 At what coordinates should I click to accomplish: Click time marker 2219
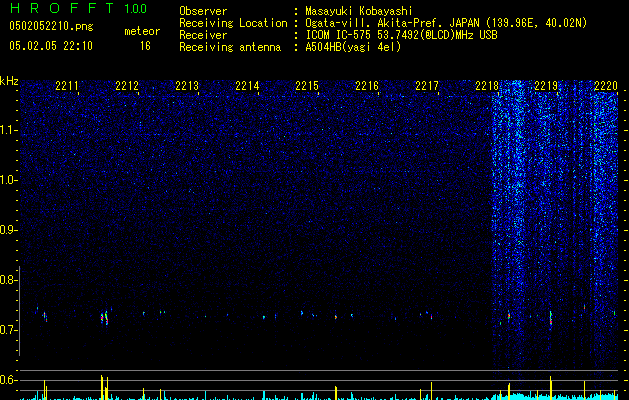(546, 85)
